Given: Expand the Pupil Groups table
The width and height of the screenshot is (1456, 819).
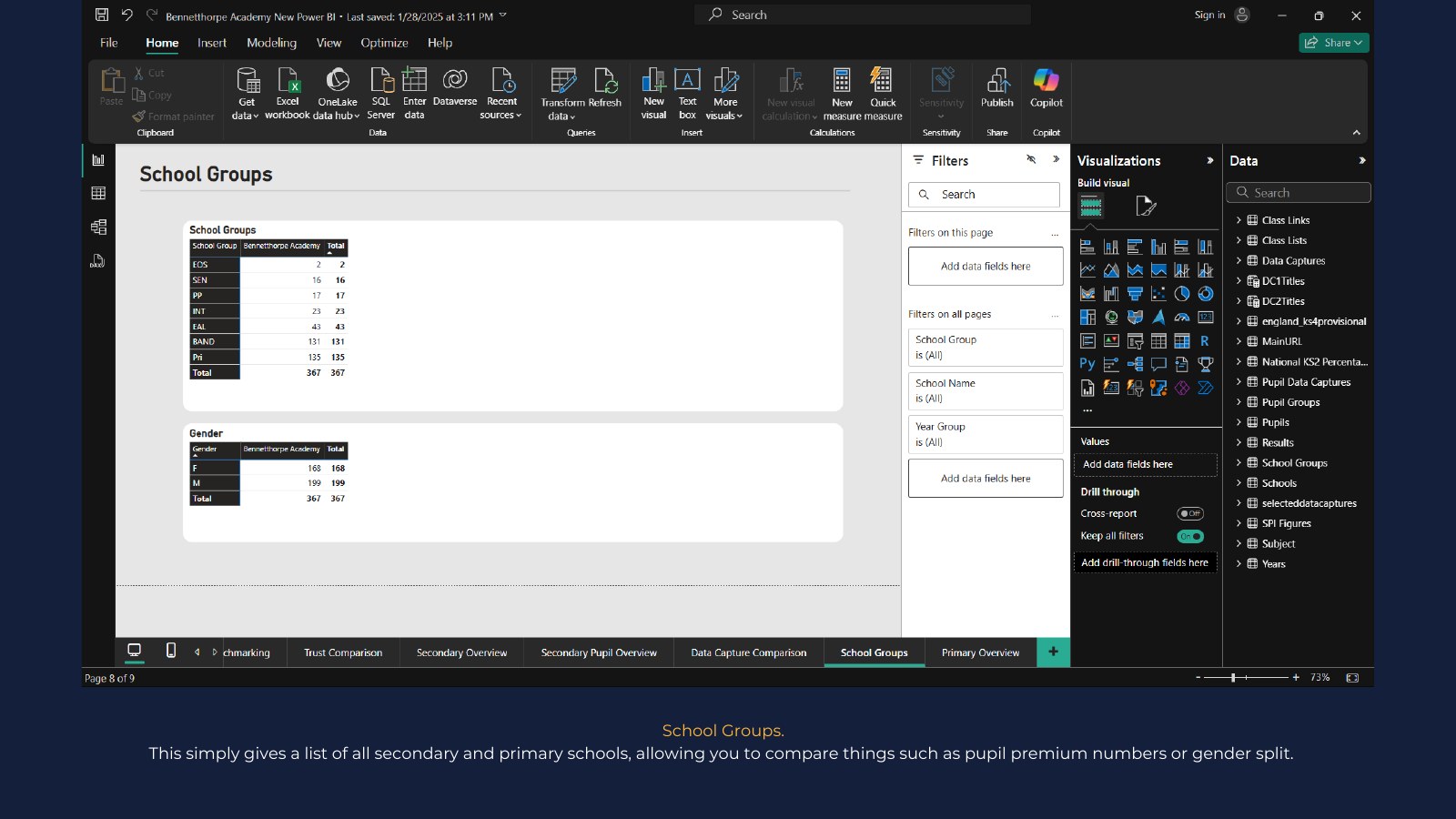Looking at the screenshot, I should click(1239, 402).
